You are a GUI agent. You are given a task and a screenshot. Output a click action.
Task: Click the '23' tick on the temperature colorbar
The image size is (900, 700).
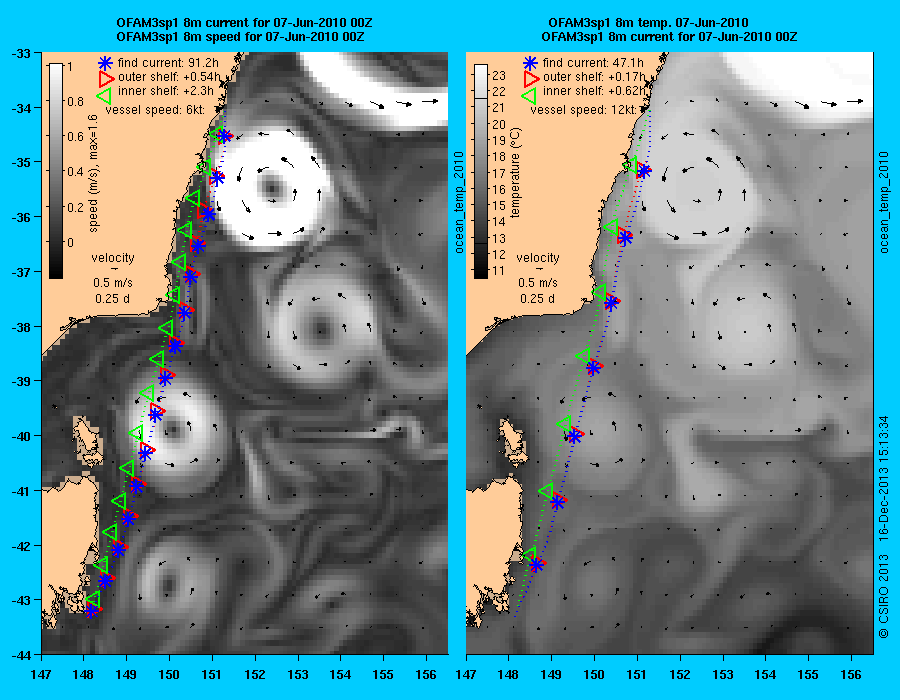pos(499,76)
